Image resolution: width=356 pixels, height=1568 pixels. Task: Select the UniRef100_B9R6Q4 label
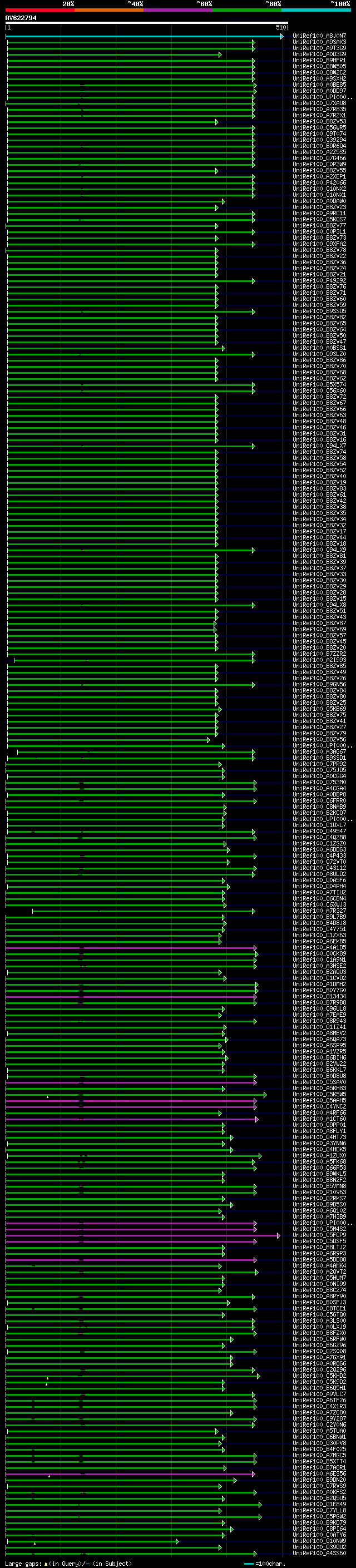(319, 146)
